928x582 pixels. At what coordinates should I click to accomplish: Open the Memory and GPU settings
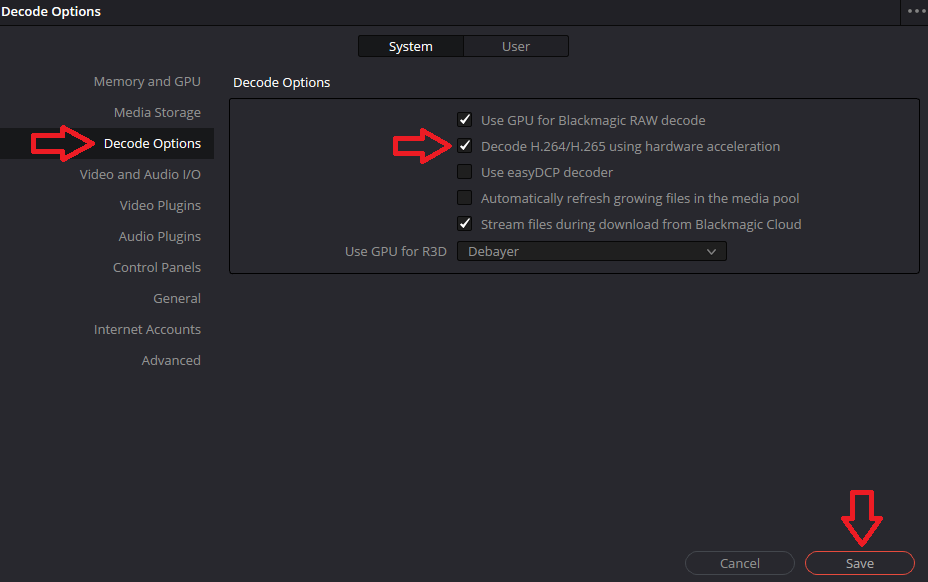(147, 81)
